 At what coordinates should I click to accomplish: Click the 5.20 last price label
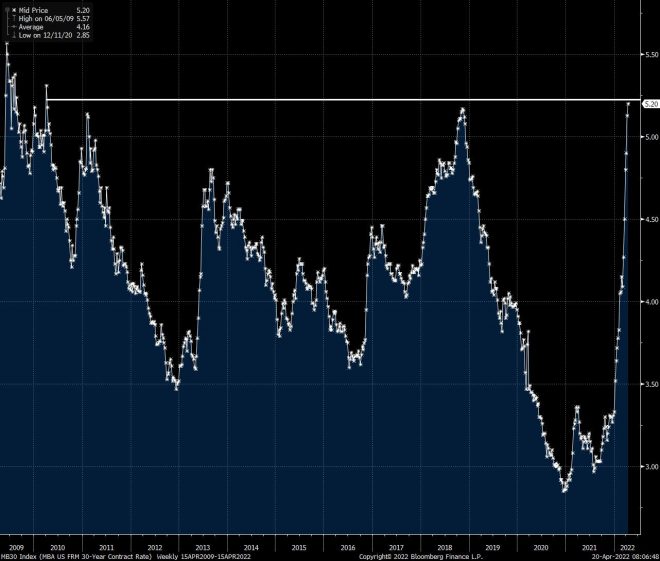651,104
